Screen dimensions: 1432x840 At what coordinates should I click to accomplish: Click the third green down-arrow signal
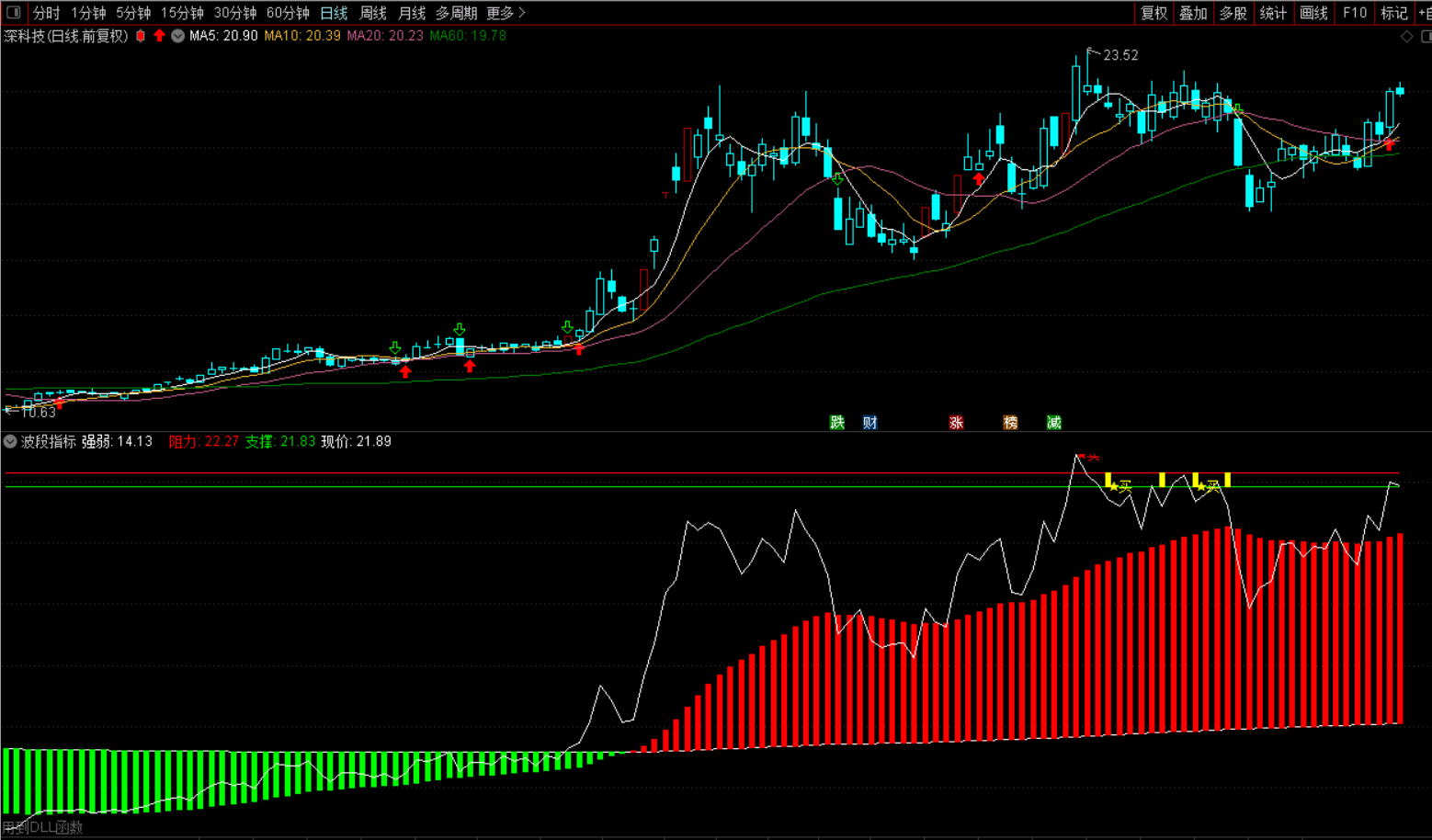click(567, 328)
